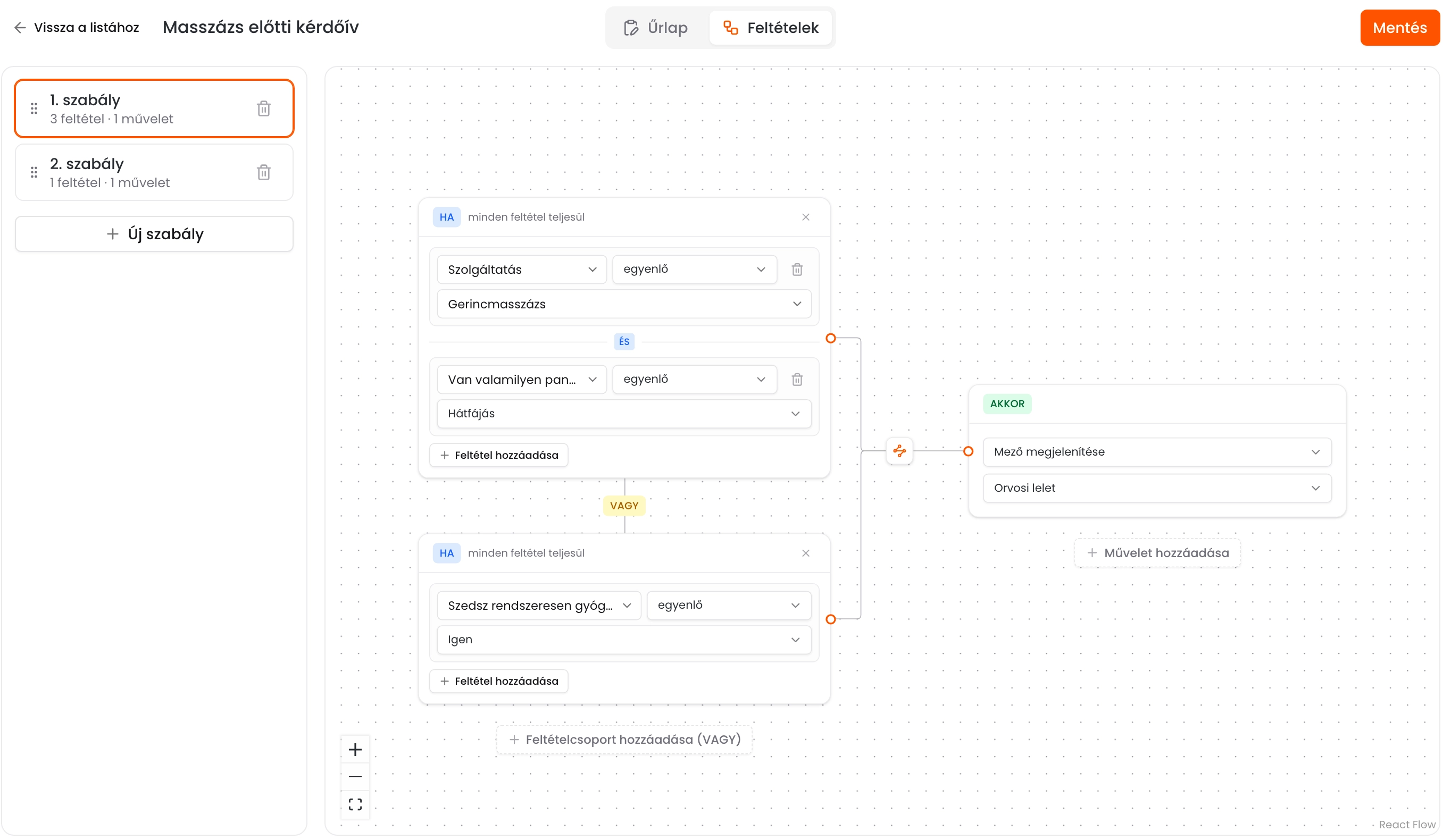Zoom in on the flow canvas

(x=355, y=750)
